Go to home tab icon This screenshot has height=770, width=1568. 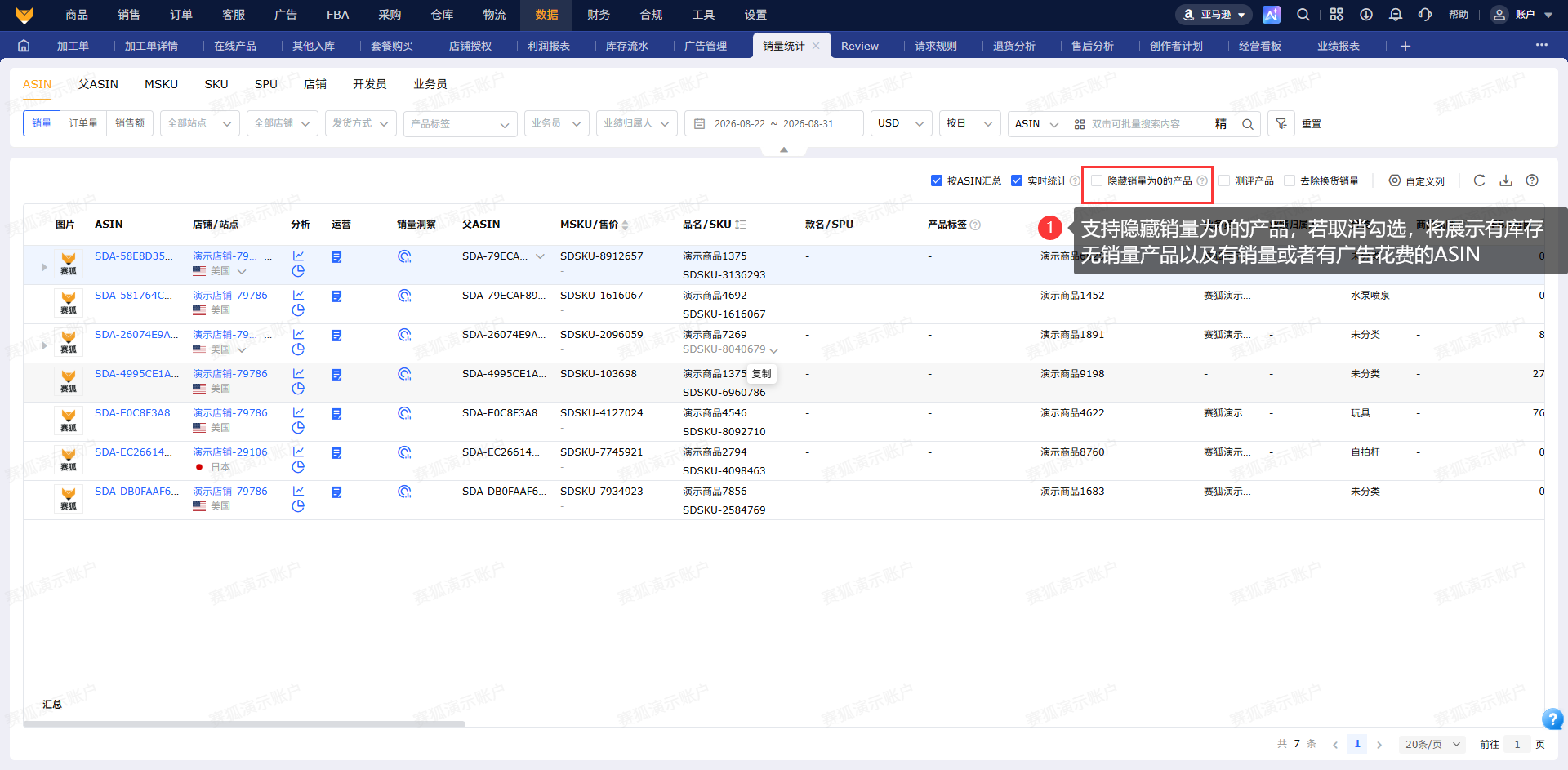click(x=24, y=46)
